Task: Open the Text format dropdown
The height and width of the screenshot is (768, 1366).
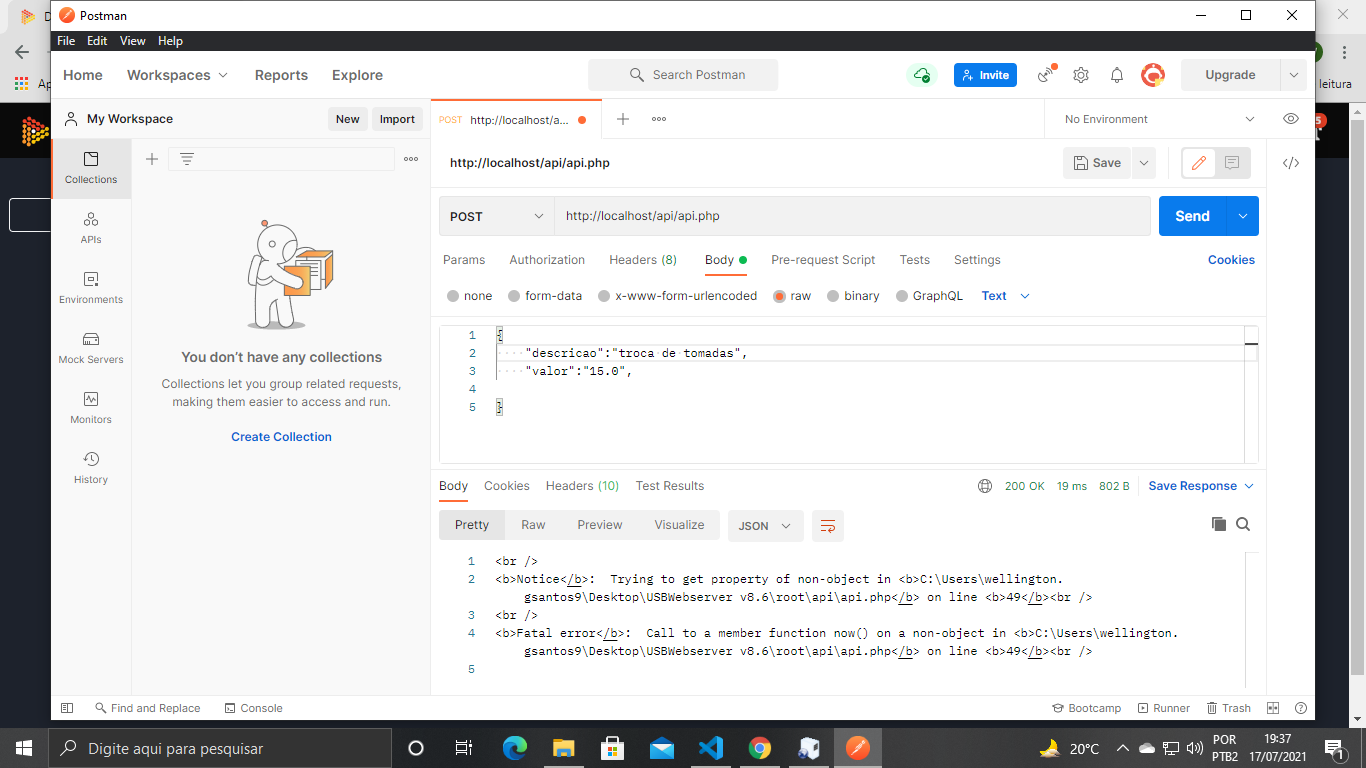Action: click(x=1005, y=296)
